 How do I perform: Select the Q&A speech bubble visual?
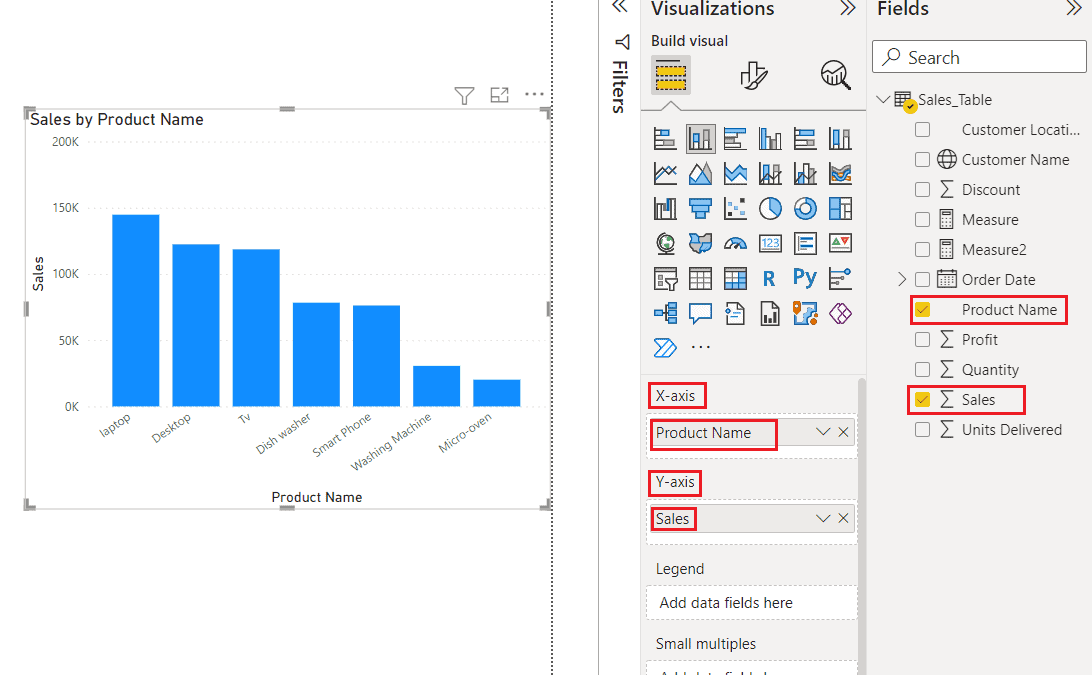coord(700,313)
